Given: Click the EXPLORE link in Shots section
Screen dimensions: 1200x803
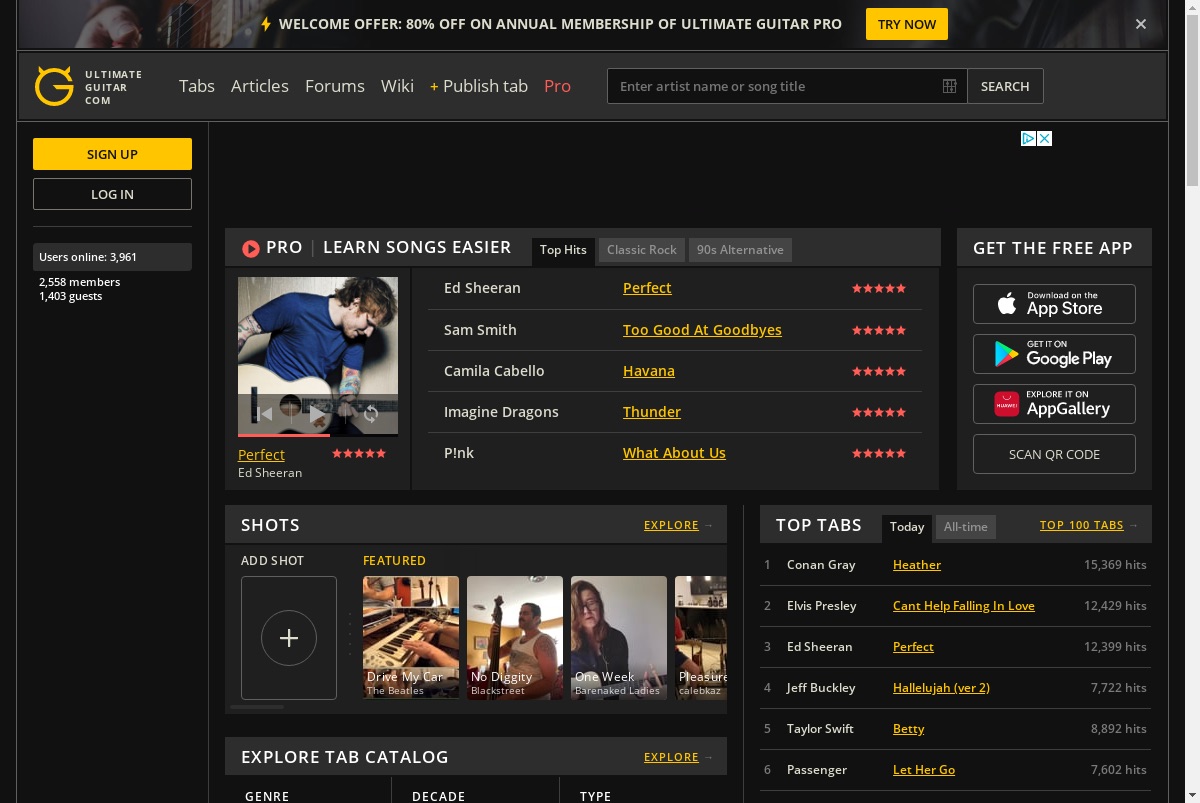Looking at the screenshot, I should (671, 525).
